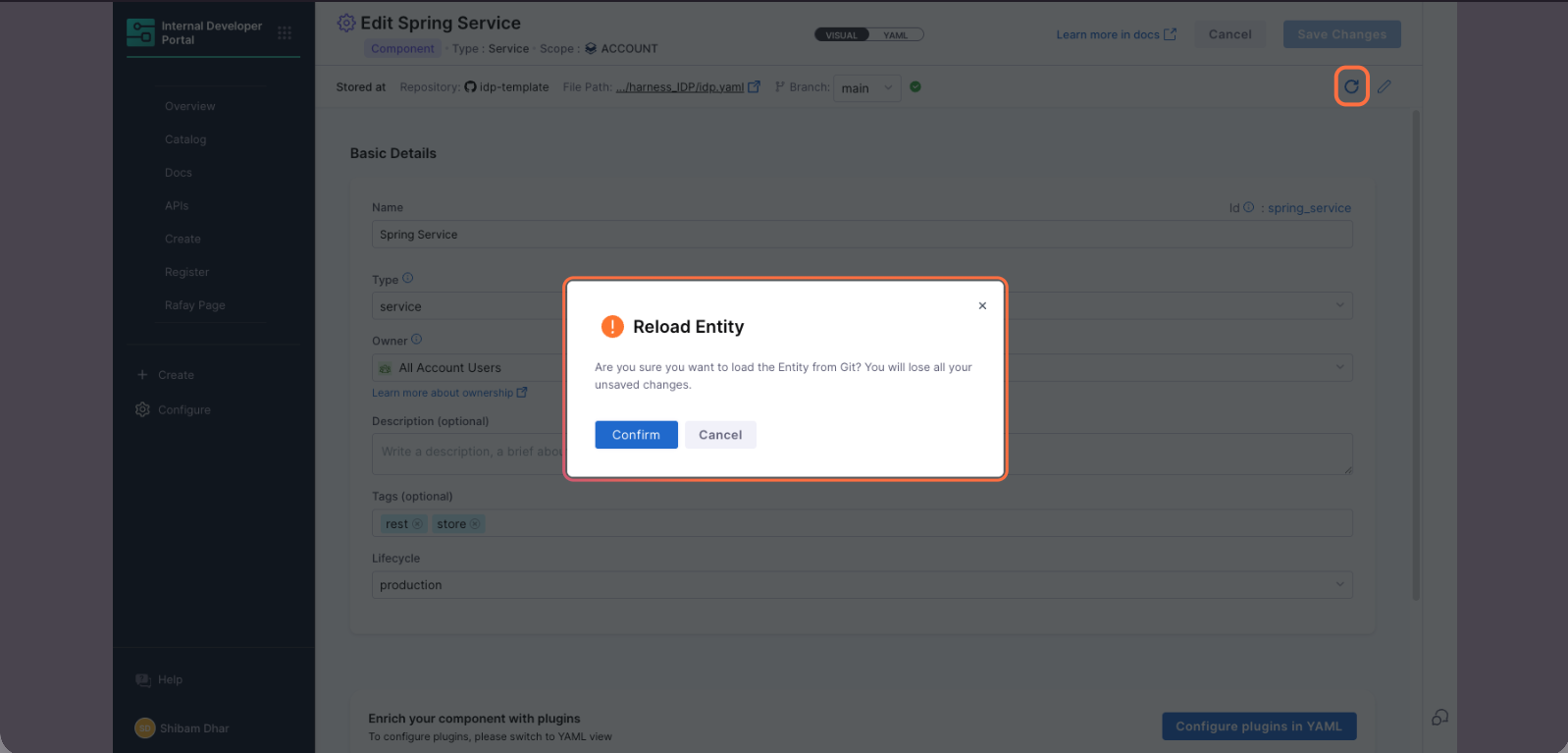Screen dimensions: 1568x753
Task: Open the app switcher grid icon
Action: pos(285,33)
